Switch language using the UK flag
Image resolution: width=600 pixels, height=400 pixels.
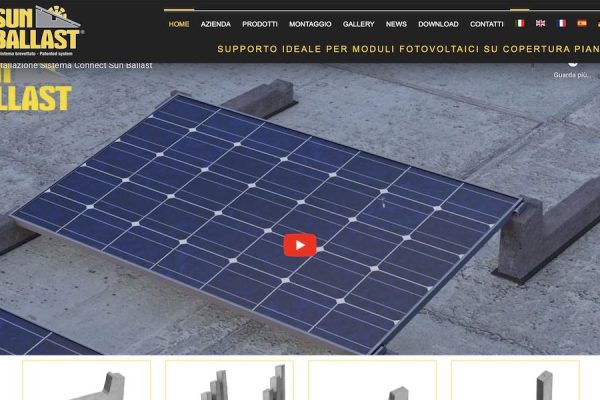click(540, 23)
